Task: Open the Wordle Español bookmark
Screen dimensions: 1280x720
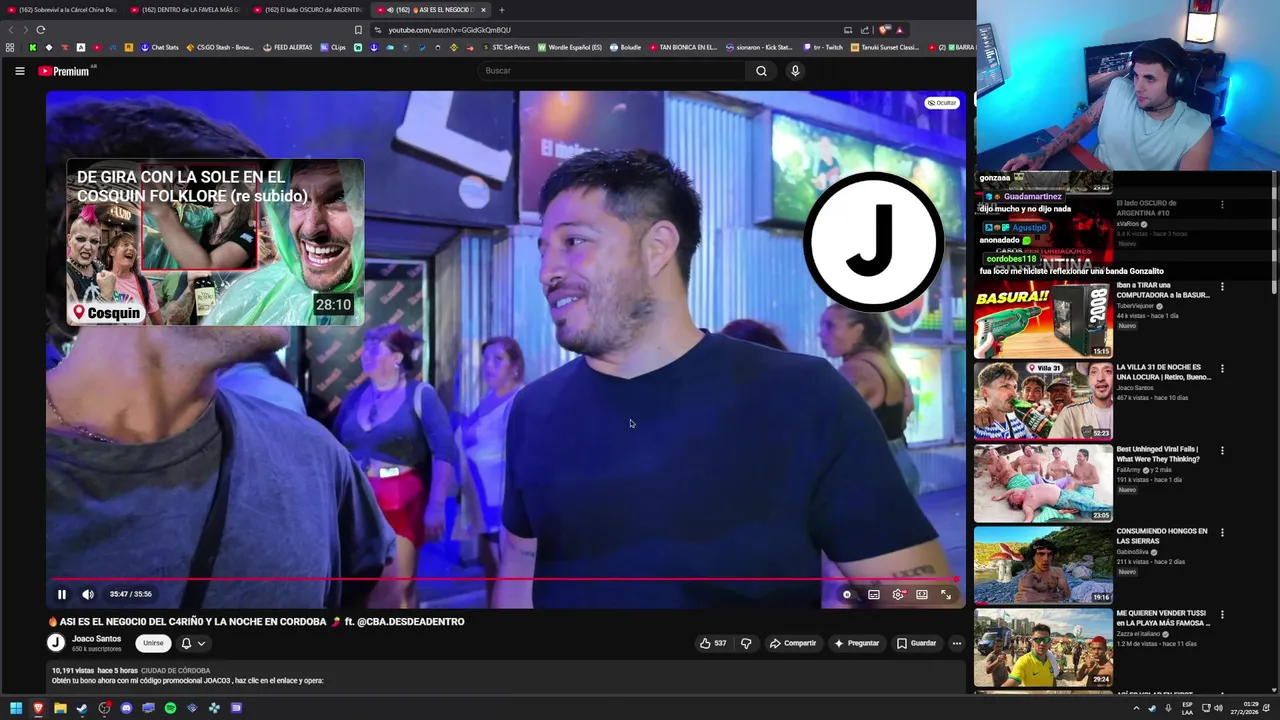Action: pyautogui.click(x=570, y=47)
